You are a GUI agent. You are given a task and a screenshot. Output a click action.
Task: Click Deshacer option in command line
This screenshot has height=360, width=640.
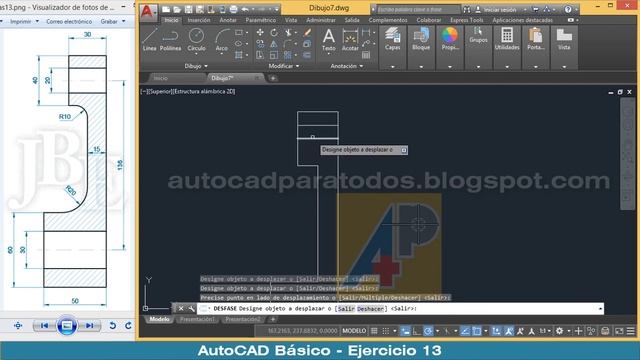371,309
